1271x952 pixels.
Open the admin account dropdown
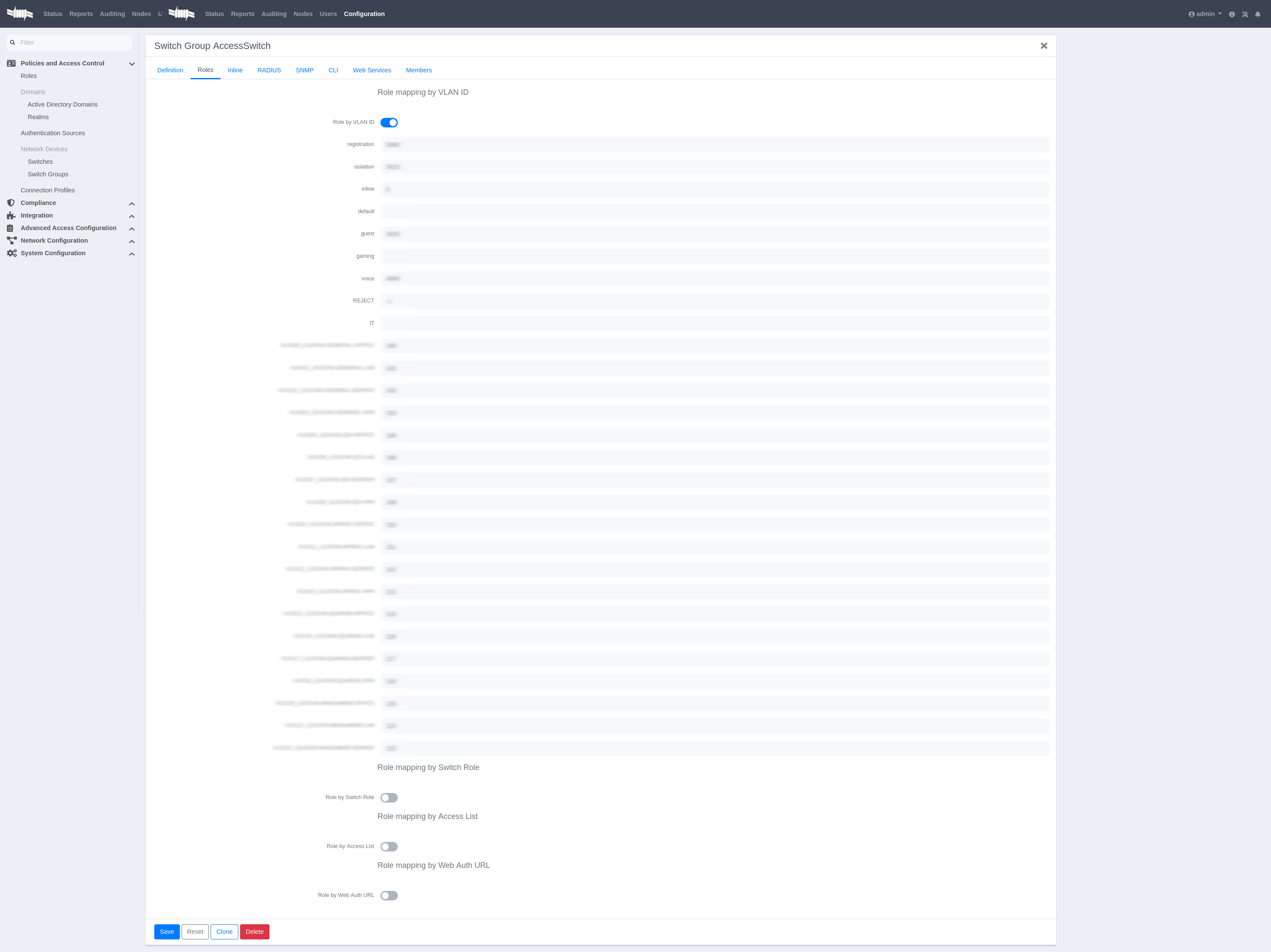click(x=1205, y=14)
